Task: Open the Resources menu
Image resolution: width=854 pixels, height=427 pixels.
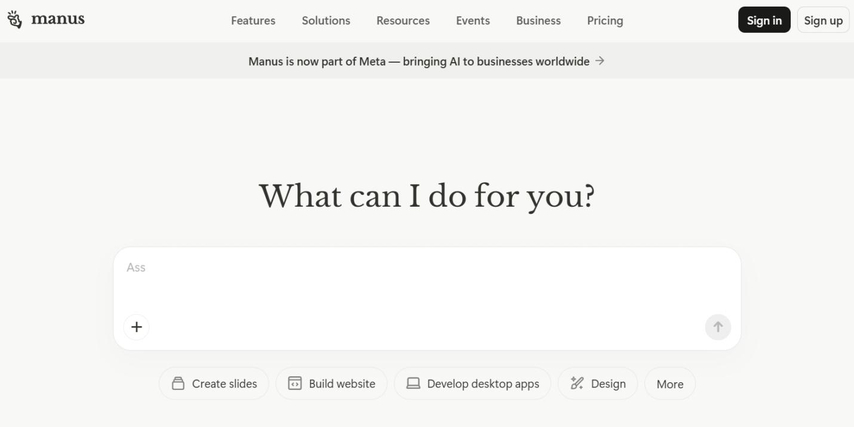Action: [403, 21]
